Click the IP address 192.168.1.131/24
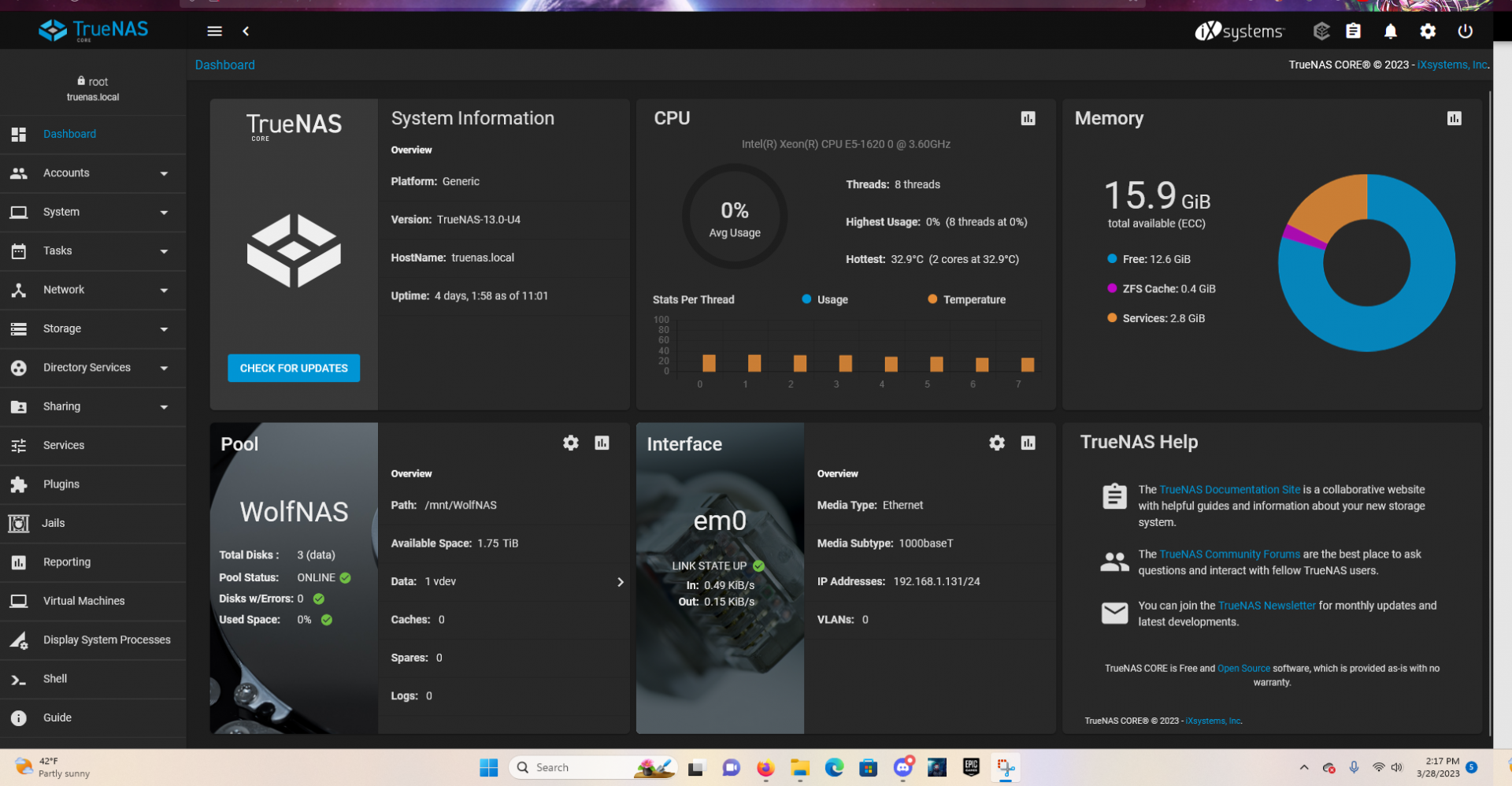Viewport: 1512px width, 786px height. point(936,582)
